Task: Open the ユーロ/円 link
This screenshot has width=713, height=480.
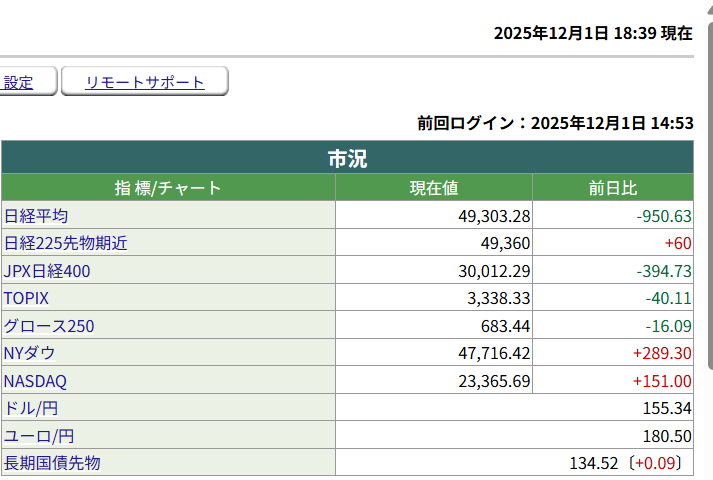Action: 39,436
